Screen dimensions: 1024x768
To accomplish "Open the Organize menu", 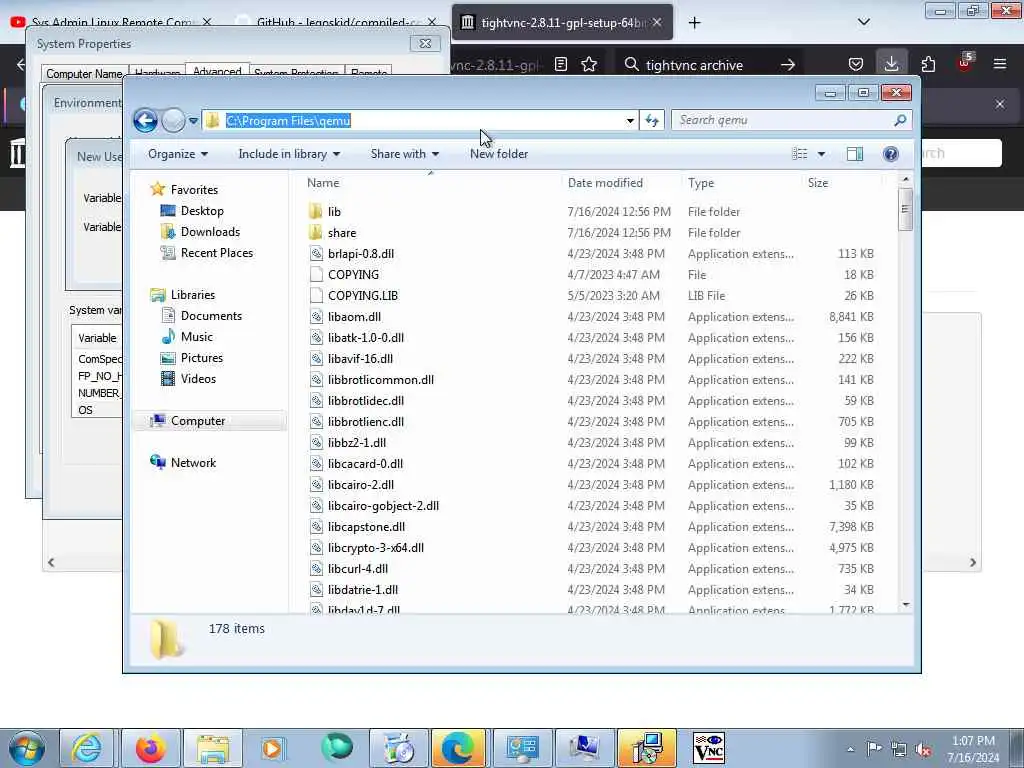I will pyautogui.click(x=178, y=154).
